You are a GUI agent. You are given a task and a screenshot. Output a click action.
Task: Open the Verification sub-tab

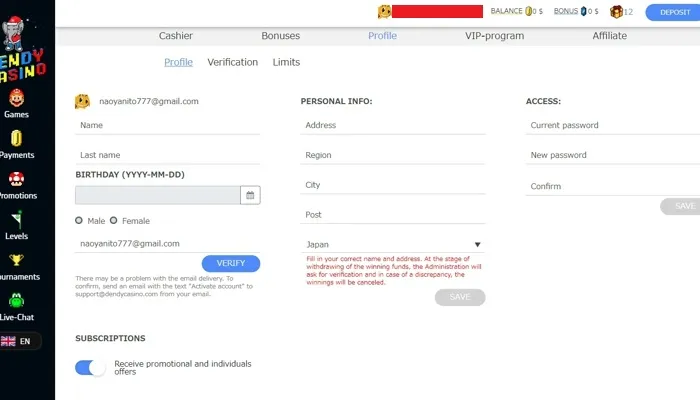pyautogui.click(x=232, y=62)
